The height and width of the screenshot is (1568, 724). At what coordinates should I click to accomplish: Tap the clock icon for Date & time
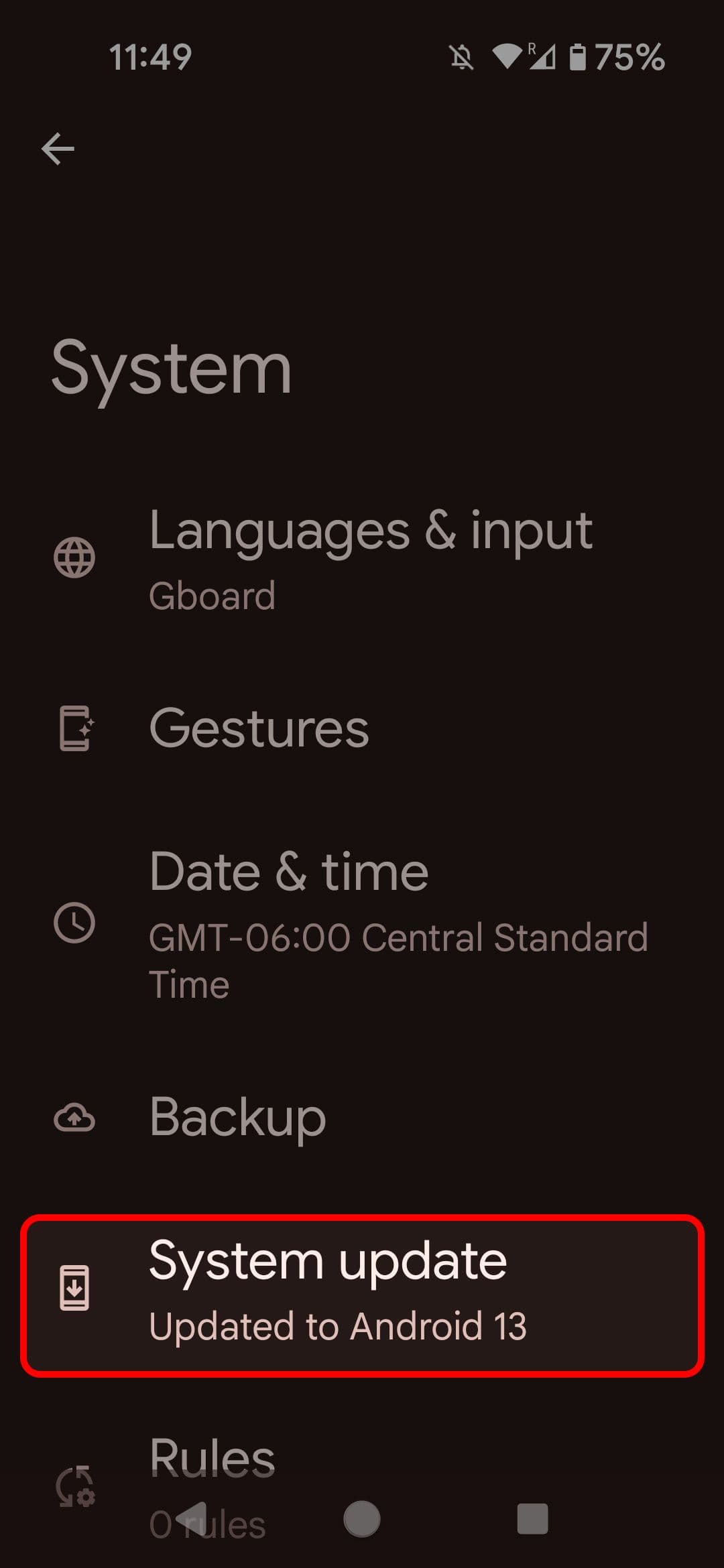(74, 923)
